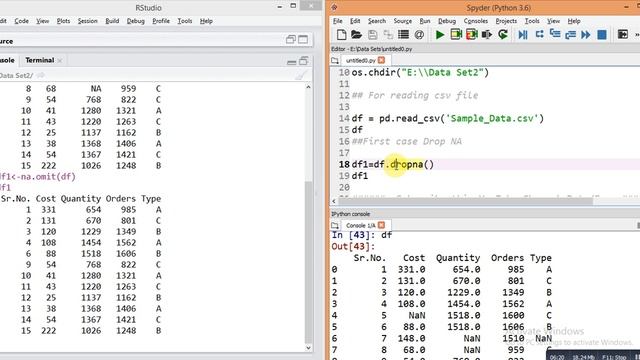Minimize the RStudio Console pane icon

pyautogui.click(x=291, y=62)
